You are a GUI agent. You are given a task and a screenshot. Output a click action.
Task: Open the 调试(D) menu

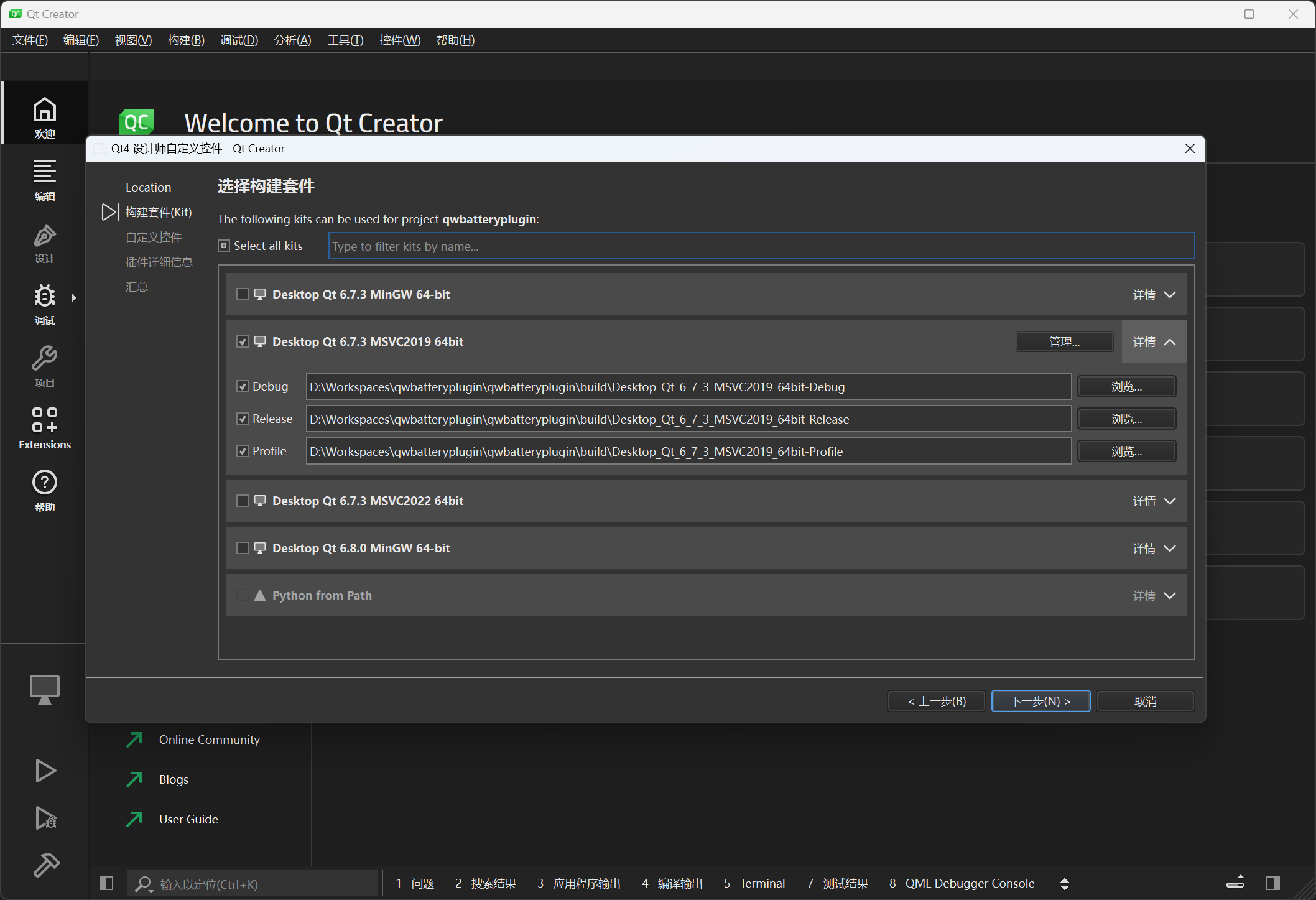pyautogui.click(x=239, y=40)
